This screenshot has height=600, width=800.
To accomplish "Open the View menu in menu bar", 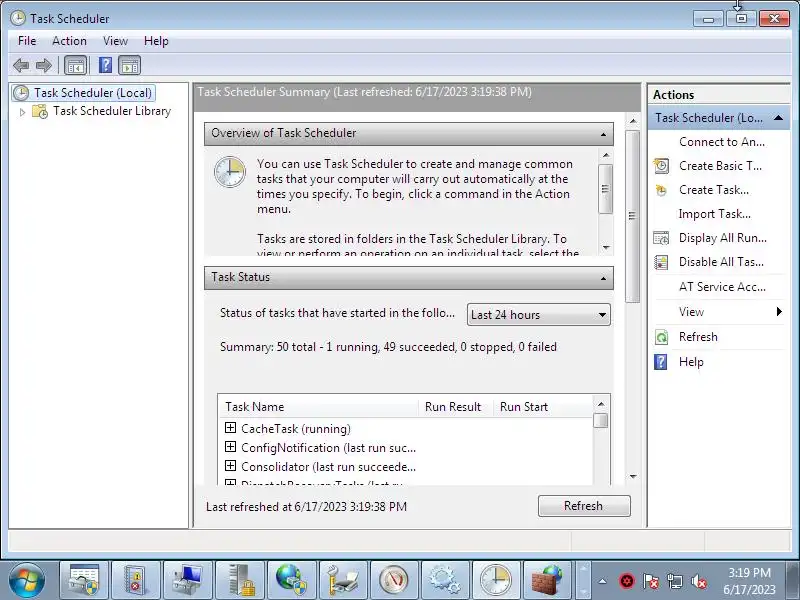I will 115,41.
